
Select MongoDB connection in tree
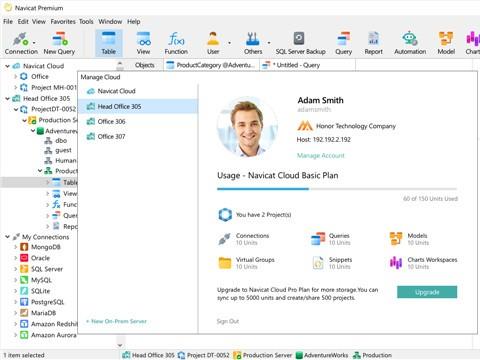pyautogui.click(x=46, y=247)
